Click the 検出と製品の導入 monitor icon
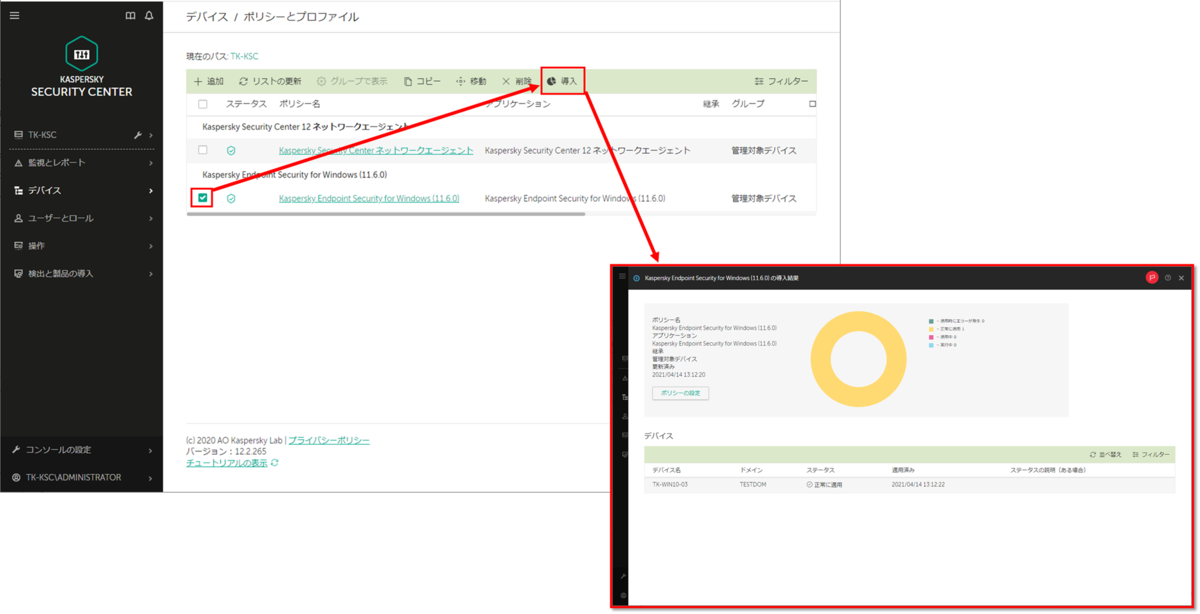1200x614 pixels. click(x=18, y=273)
